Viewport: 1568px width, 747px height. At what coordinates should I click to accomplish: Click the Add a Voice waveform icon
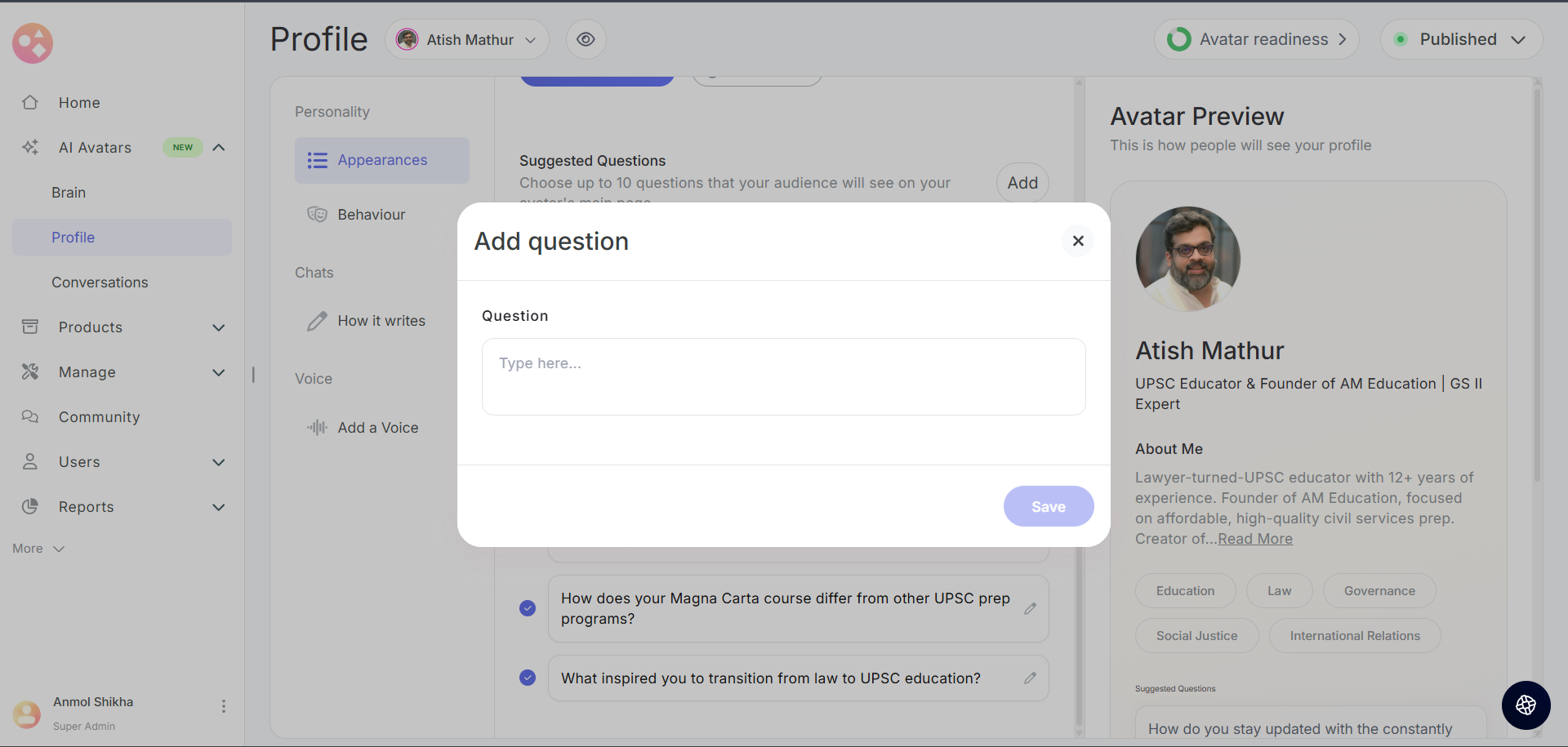click(317, 428)
